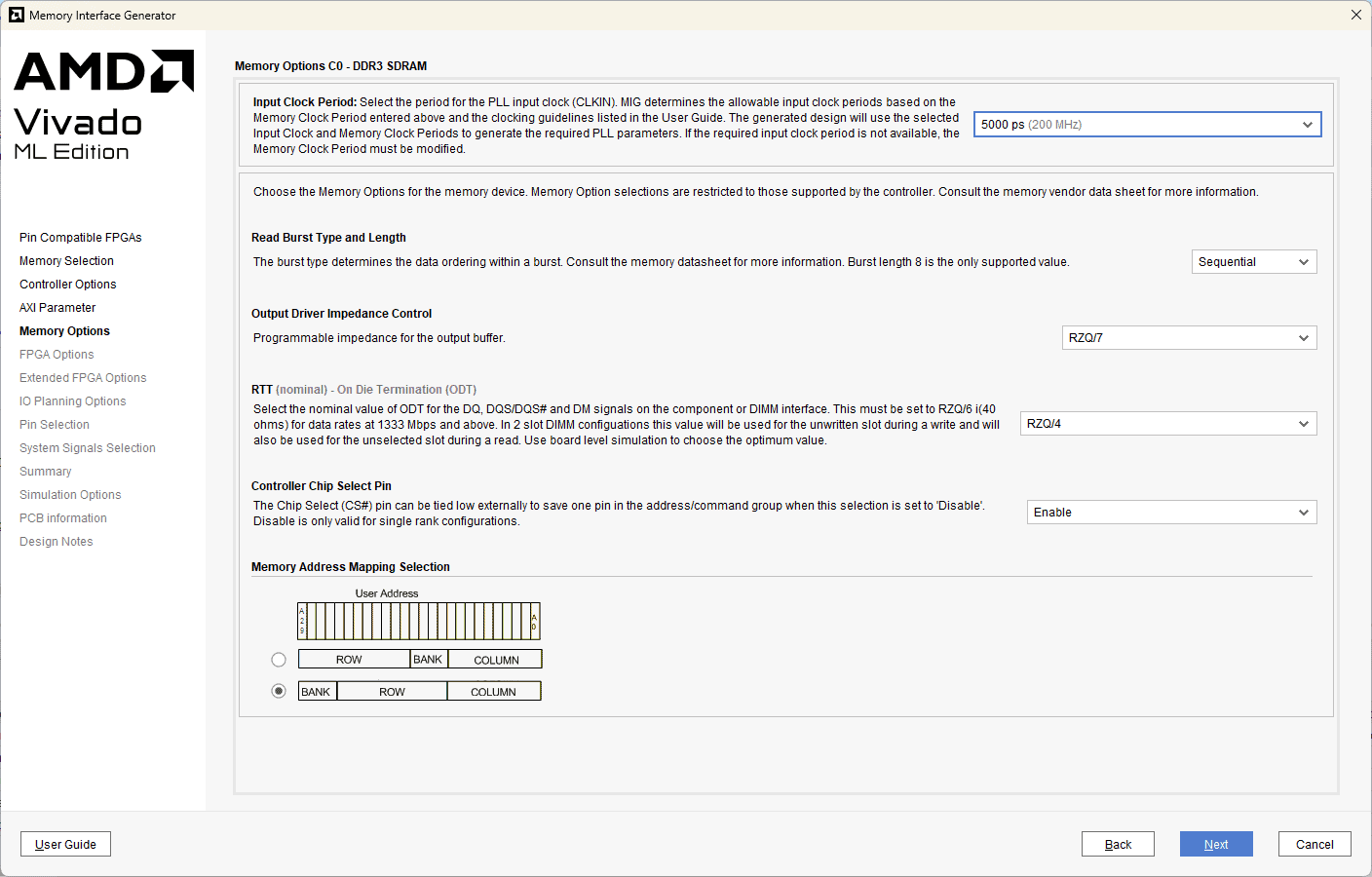Expand the Read Burst Type Sequential dropdown

[1253, 262]
